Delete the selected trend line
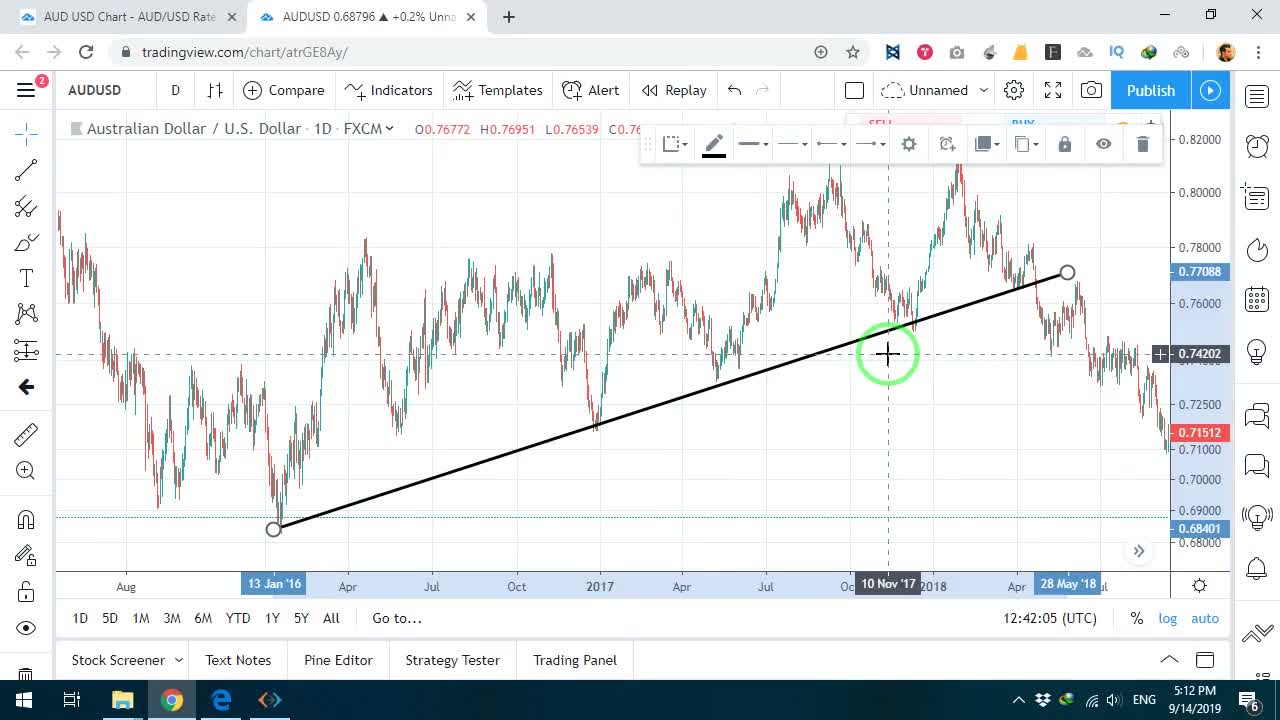The height and width of the screenshot is (720, 1280). [1143, 144]
